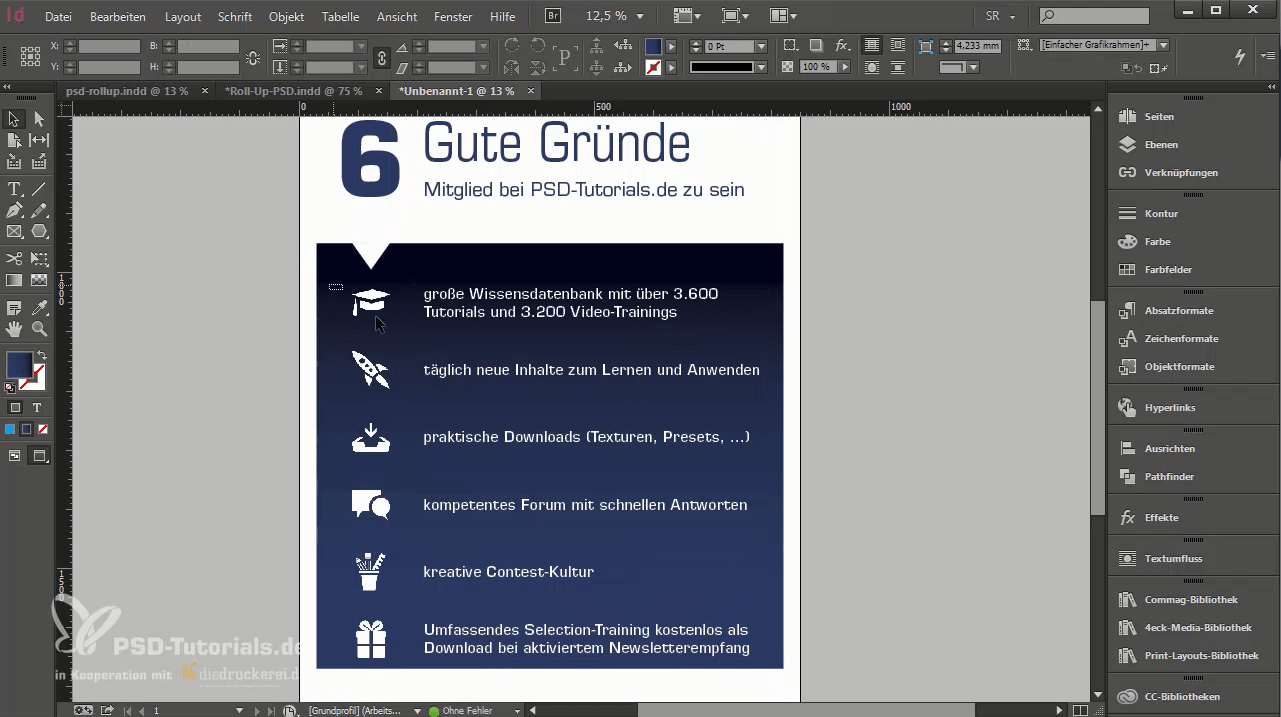This screenshot has width=1281, height=717.
Task: Open the stroke style dropdown
Action: (x=762, y=67)
